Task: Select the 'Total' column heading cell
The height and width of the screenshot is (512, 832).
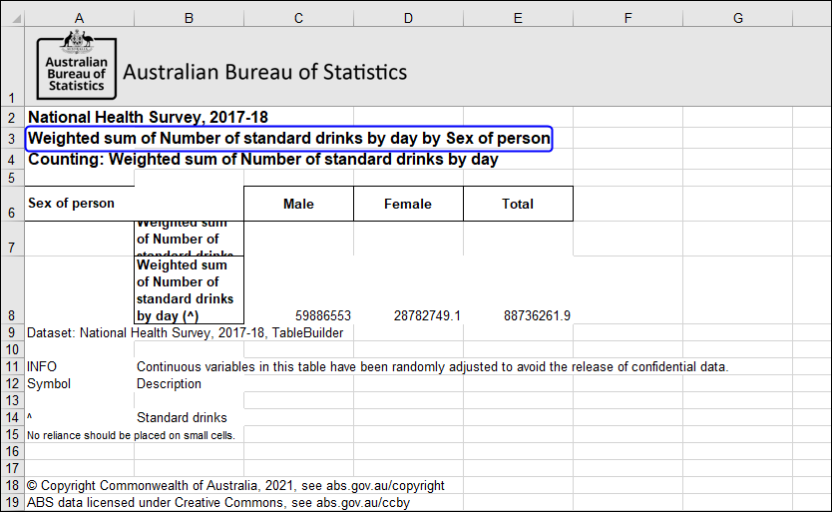Action: pyautogui.click(x=518, y=204)
